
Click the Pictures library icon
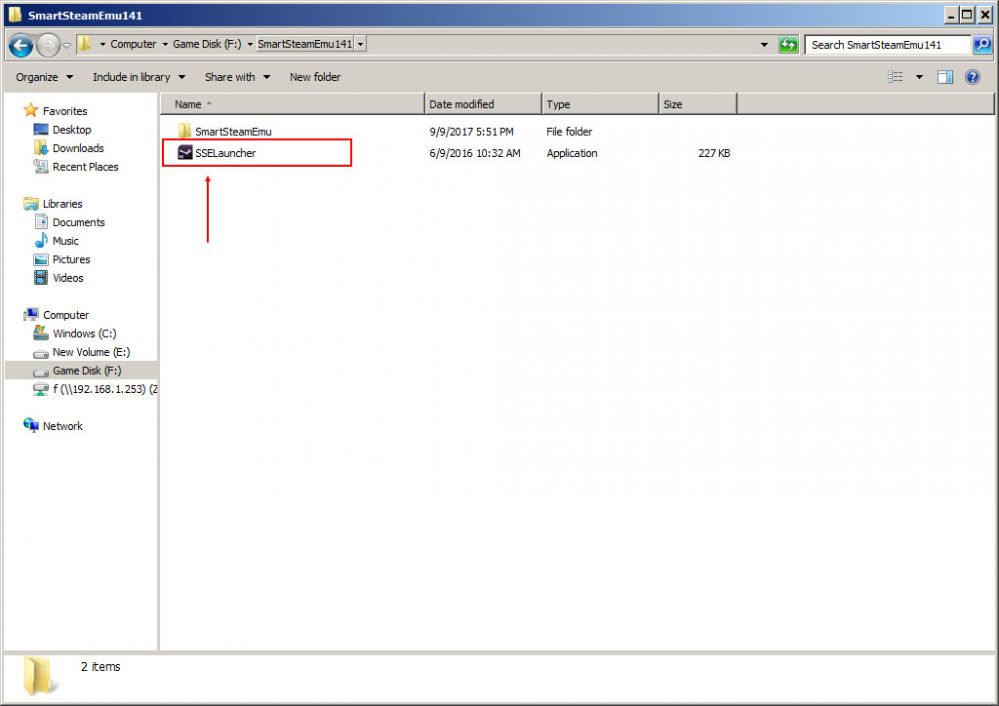point(41,259)
